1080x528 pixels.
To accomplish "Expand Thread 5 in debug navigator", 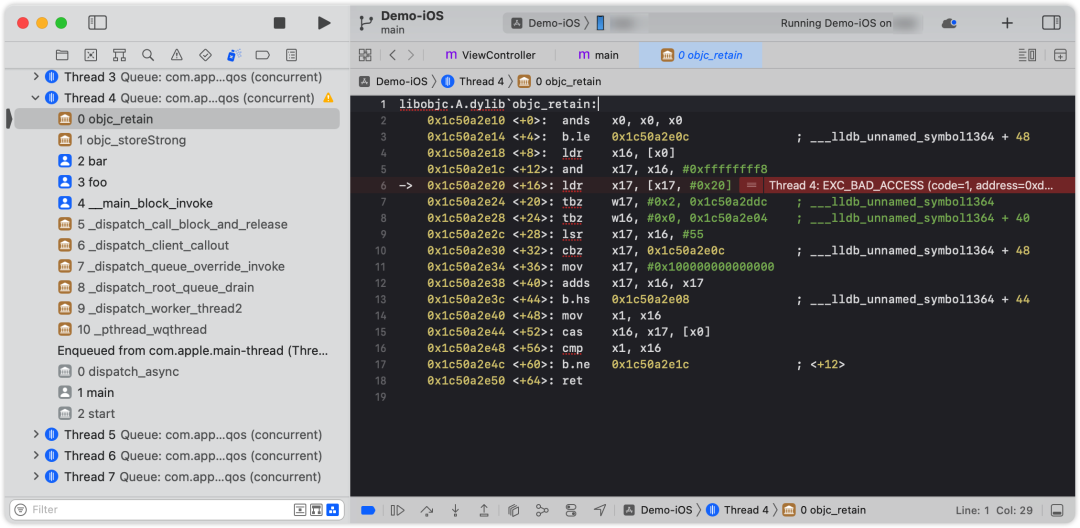I will [x=36, y=435].
